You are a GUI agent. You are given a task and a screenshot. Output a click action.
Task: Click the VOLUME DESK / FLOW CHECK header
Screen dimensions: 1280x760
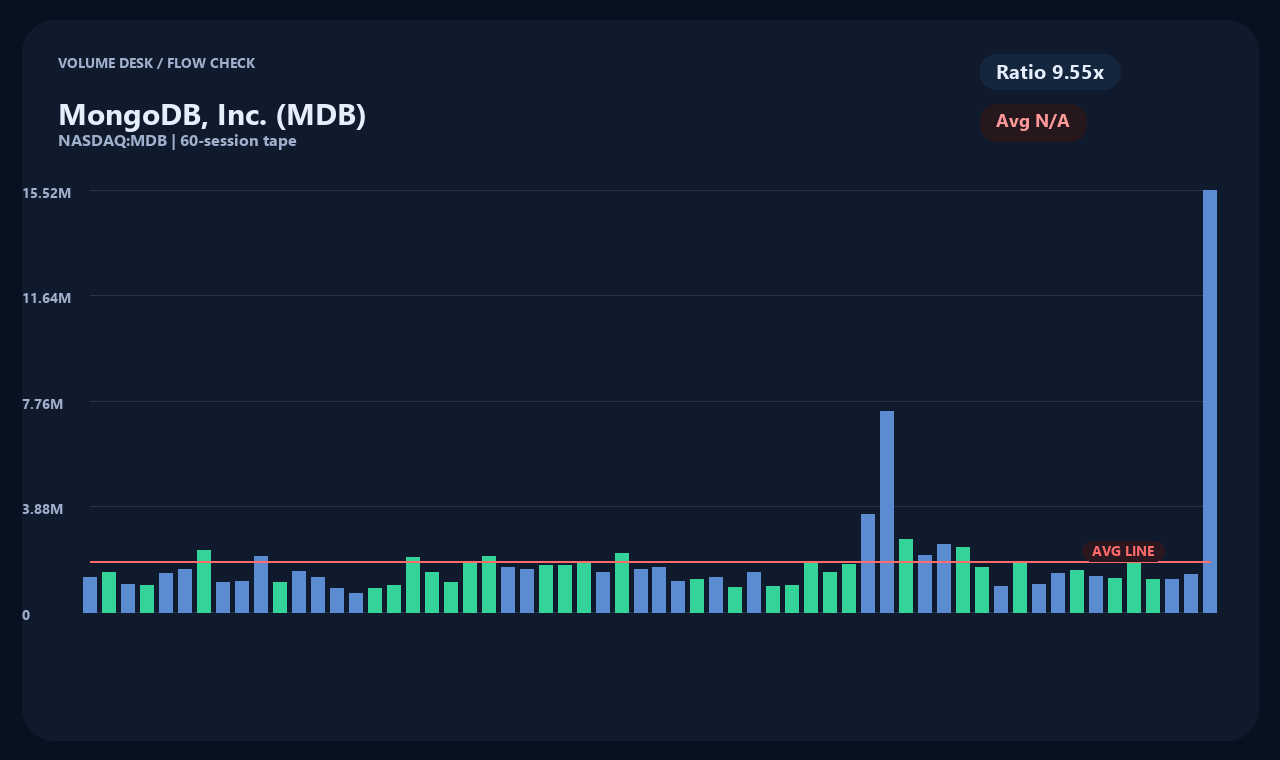pyautogui.click(x=156, y=63)
